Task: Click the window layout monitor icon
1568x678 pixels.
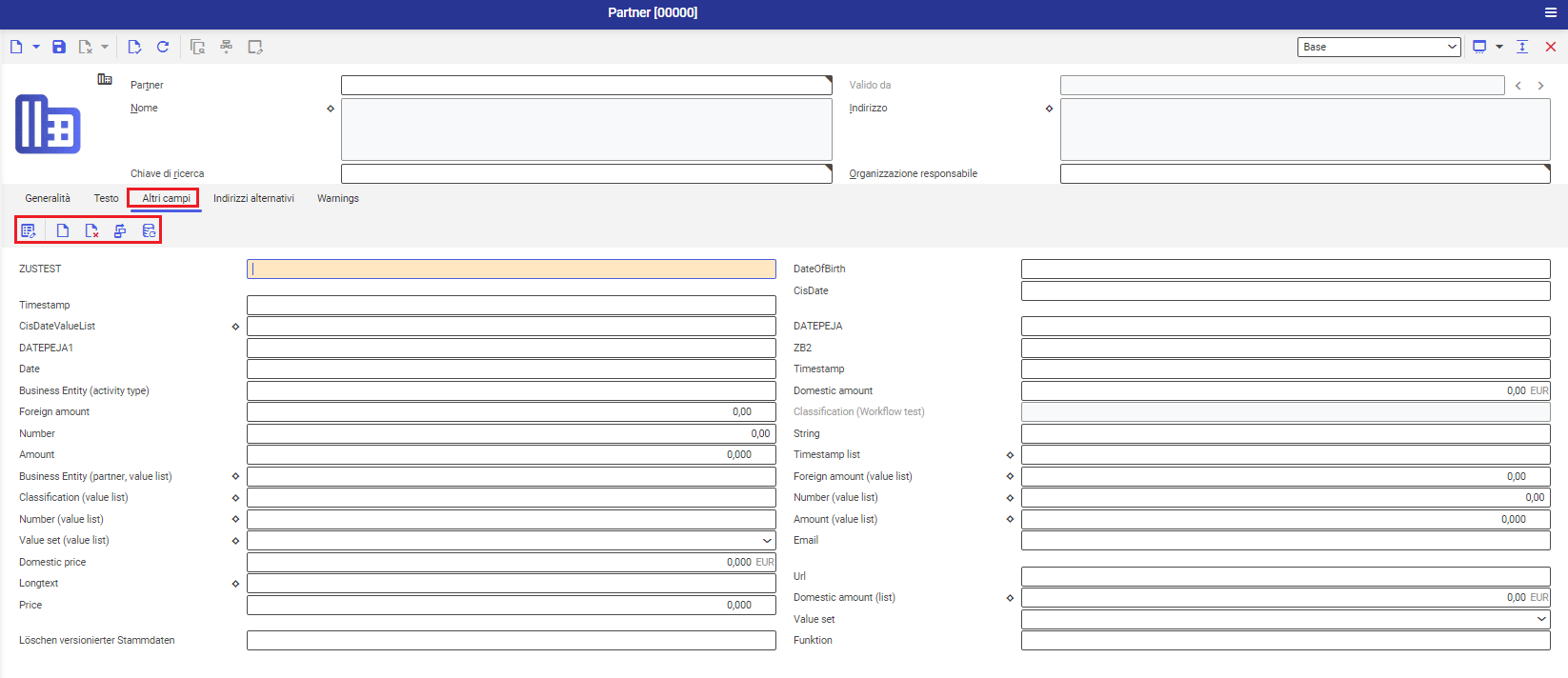Action: (1479, 47)
